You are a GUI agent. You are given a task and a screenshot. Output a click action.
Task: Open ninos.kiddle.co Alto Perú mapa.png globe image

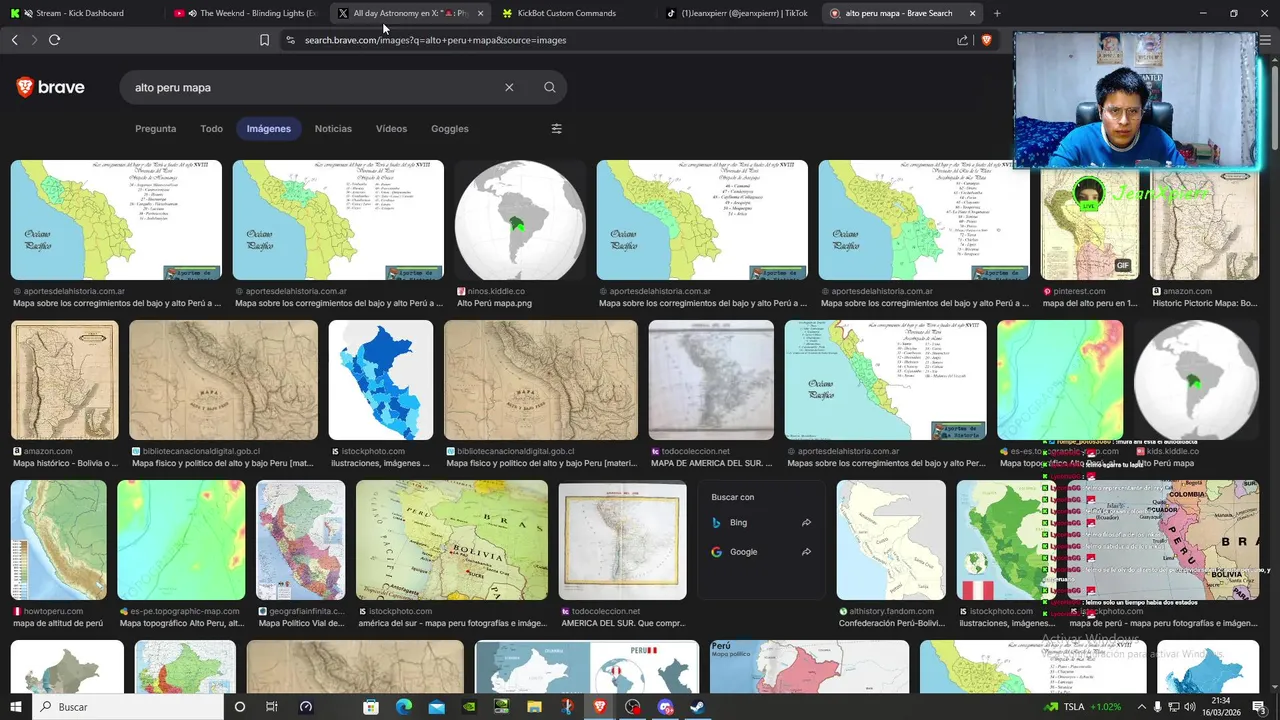click(520, 220)
